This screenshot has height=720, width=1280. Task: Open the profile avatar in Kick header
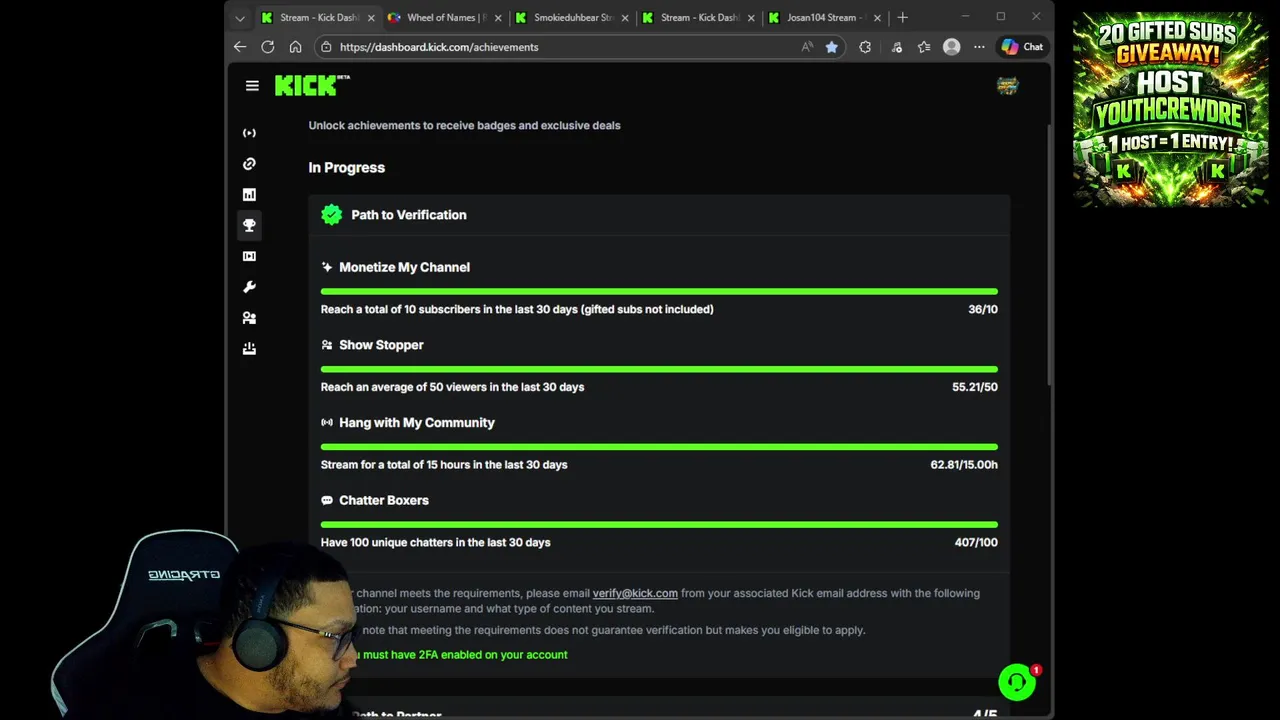tap(1007, 86)
